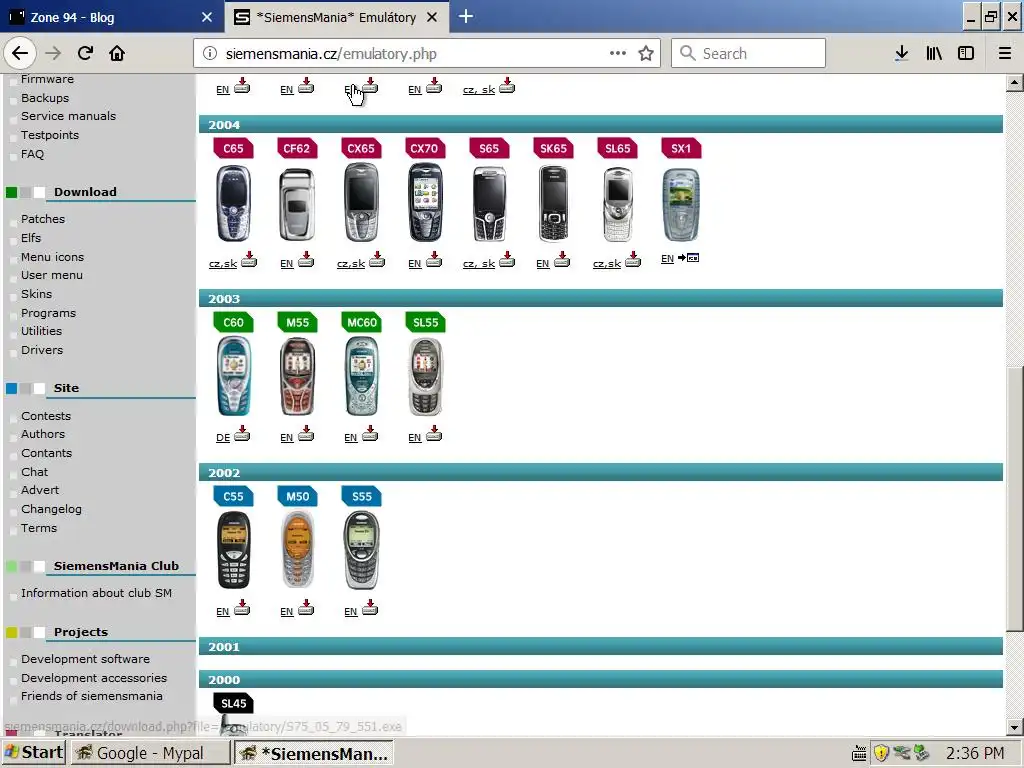The width and height of the screenshot is (1024, 768).
Task: Open the Firmware sidebar link
Action: click(x=47, y=79)
